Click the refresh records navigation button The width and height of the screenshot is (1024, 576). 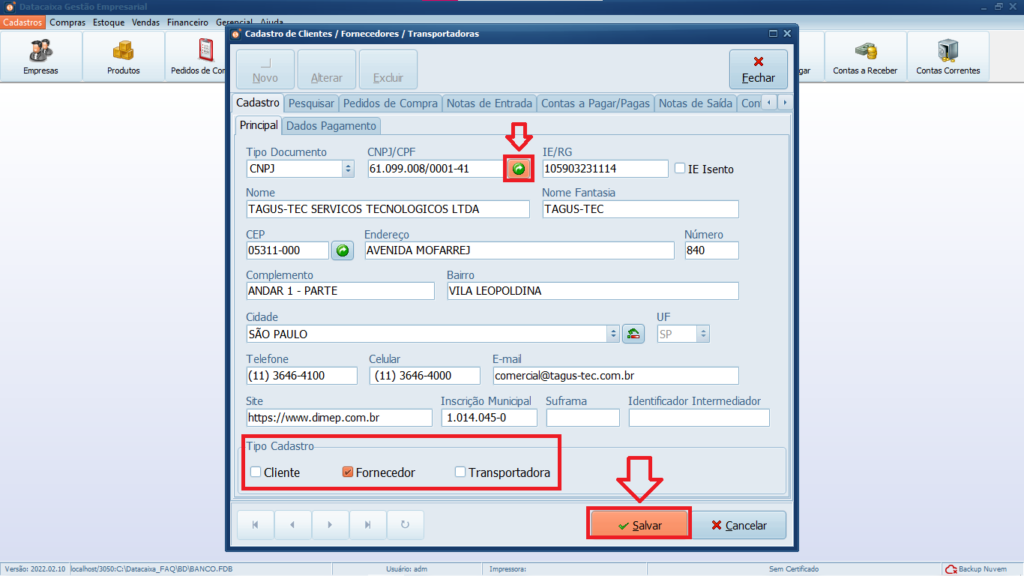coord(405,524)
